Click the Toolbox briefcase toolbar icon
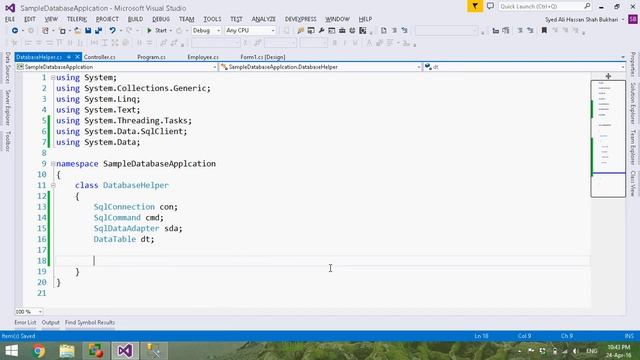This screenshot has height=360, width=640. (342, 31)
